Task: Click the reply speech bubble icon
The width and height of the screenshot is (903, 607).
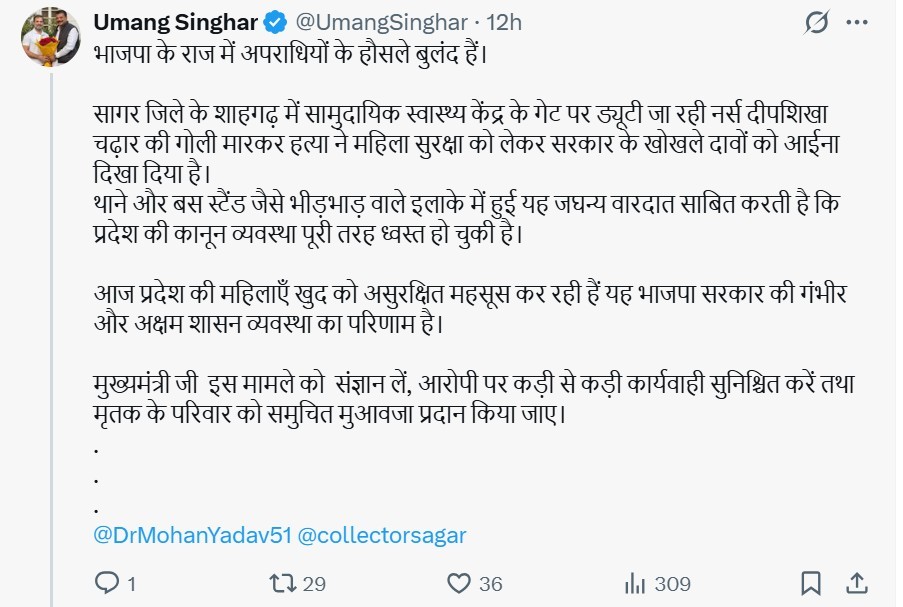Action: pyautogui.click(x=106, y=581)
